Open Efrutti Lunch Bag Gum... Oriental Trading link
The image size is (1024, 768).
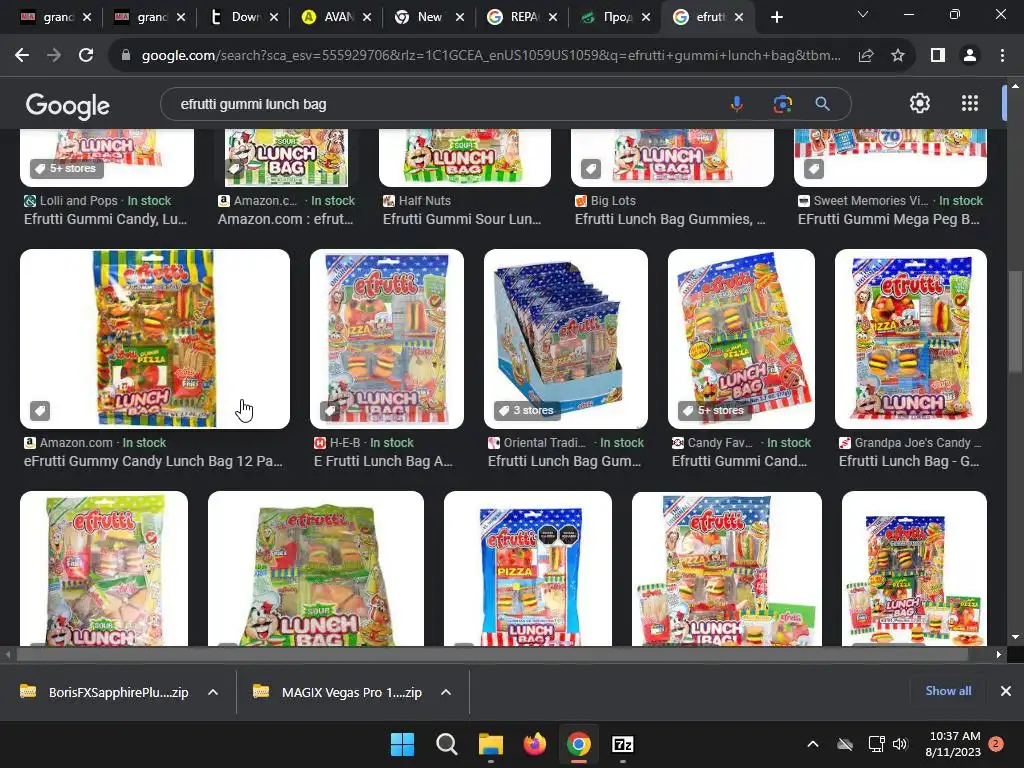click(x=564, y=461)
